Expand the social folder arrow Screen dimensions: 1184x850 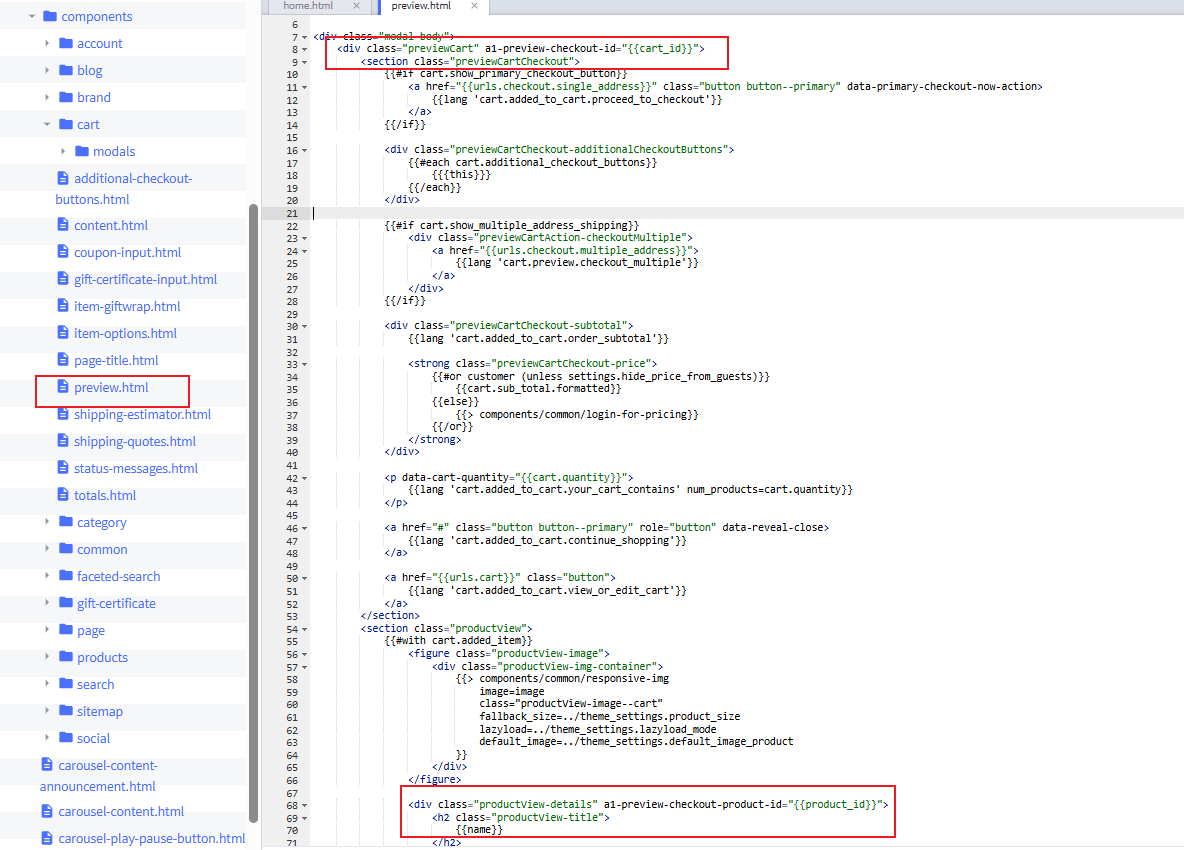click(47, 738)
